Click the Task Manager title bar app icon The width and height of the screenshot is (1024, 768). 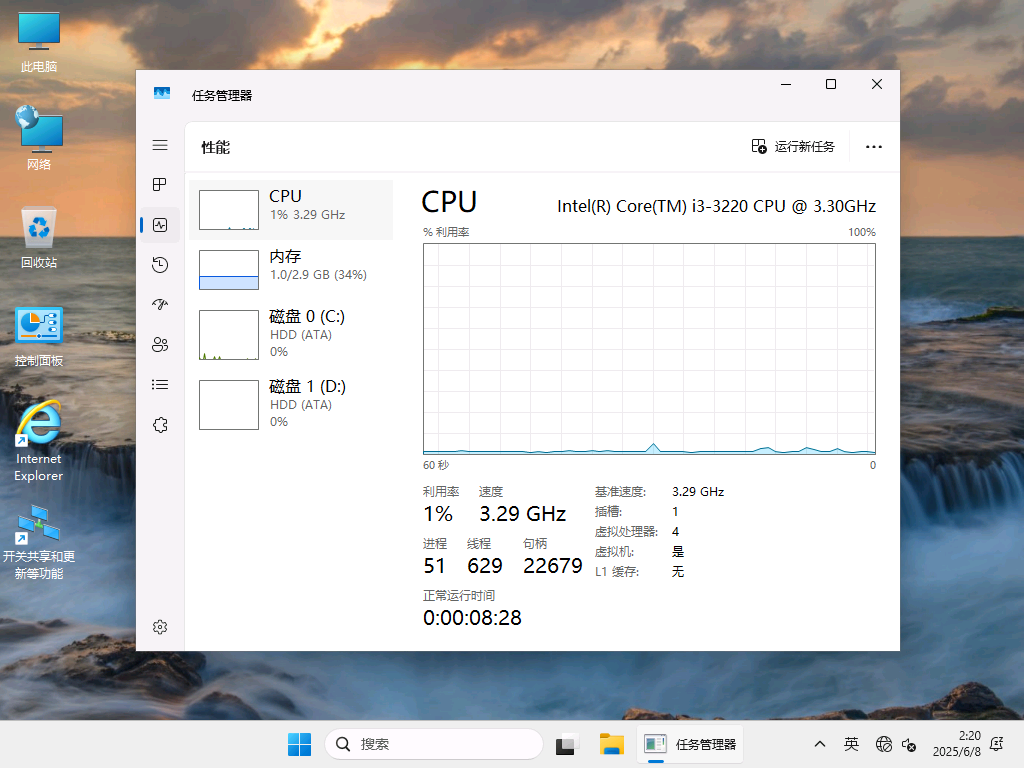point(162,93)
